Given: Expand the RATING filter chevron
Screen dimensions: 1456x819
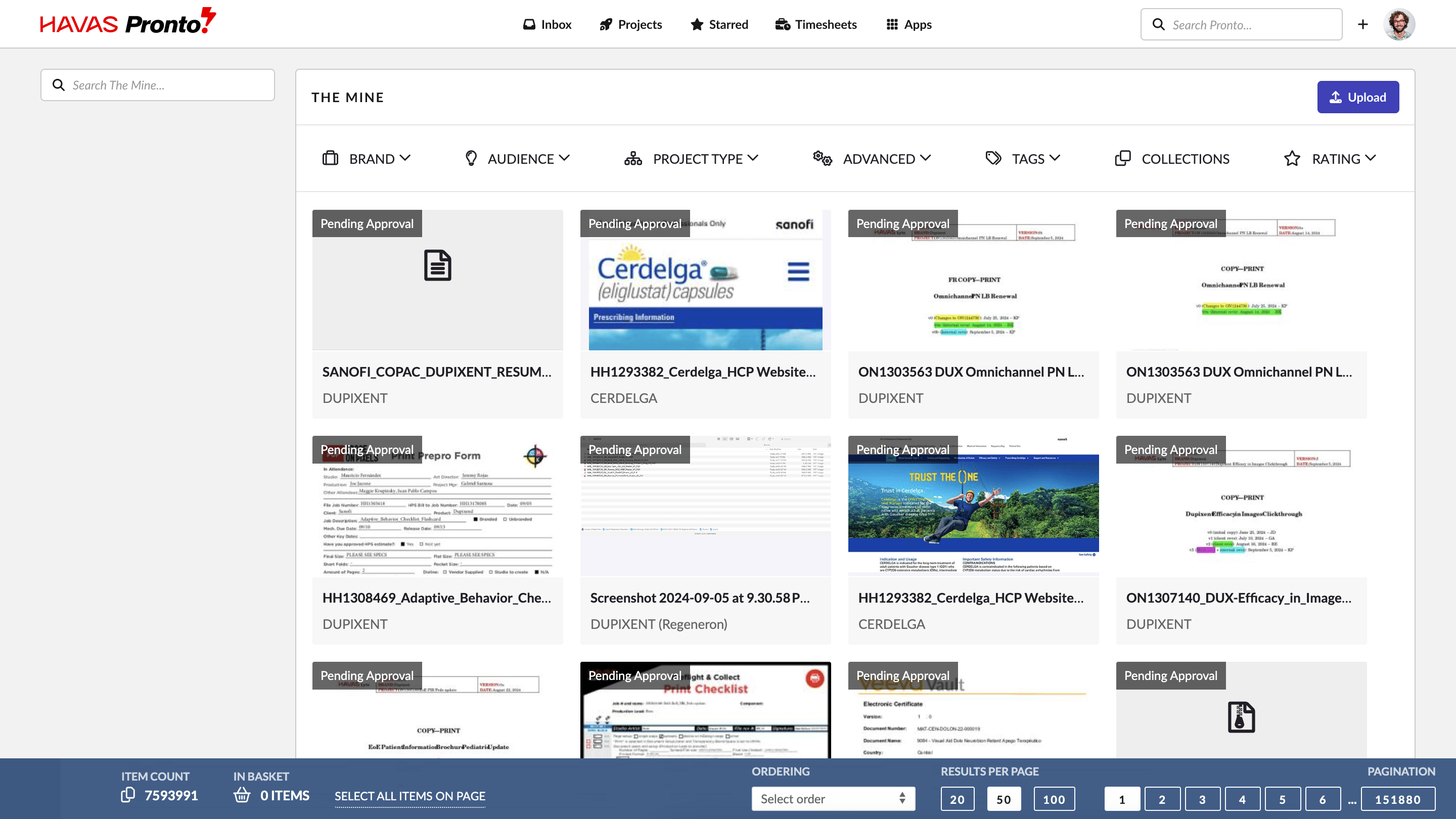Looking at the screenshot, I should [x=1371, y=158].
